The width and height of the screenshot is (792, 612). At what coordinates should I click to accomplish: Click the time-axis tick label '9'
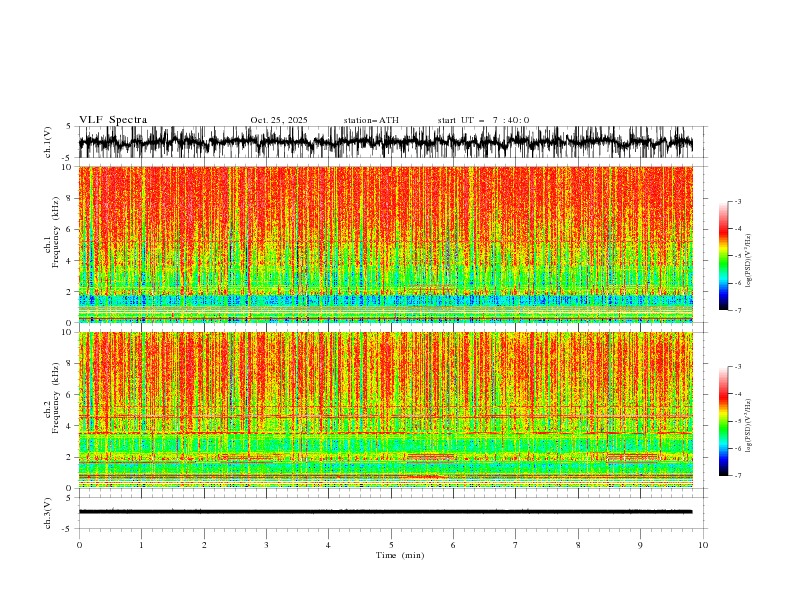(640, 545)
